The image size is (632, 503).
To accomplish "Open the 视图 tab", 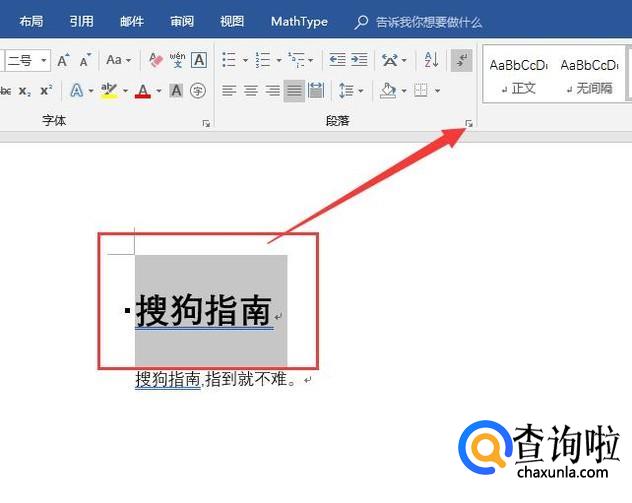I will click(x=232, y=21).
